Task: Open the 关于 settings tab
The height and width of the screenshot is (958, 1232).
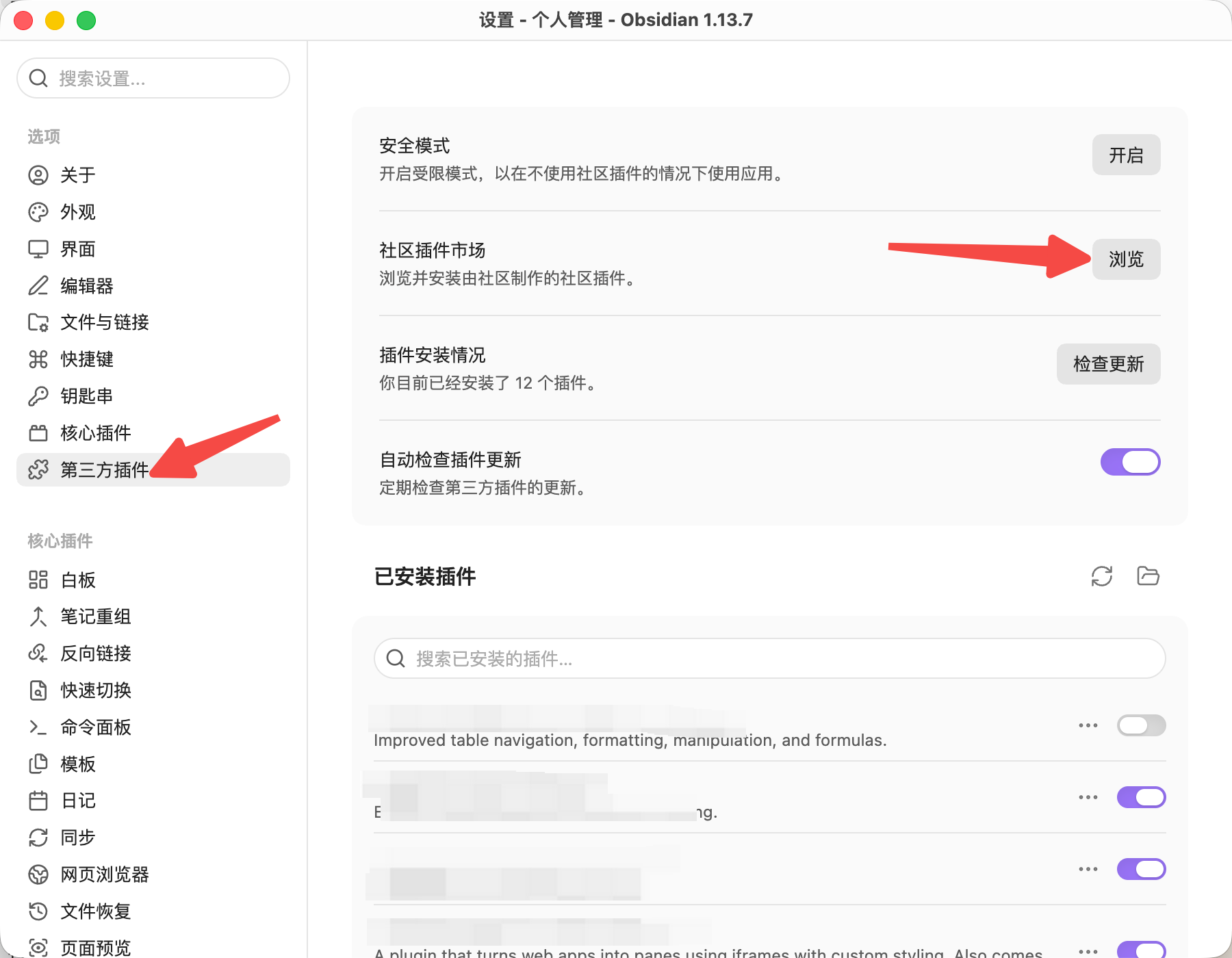Action: (153, 175)
